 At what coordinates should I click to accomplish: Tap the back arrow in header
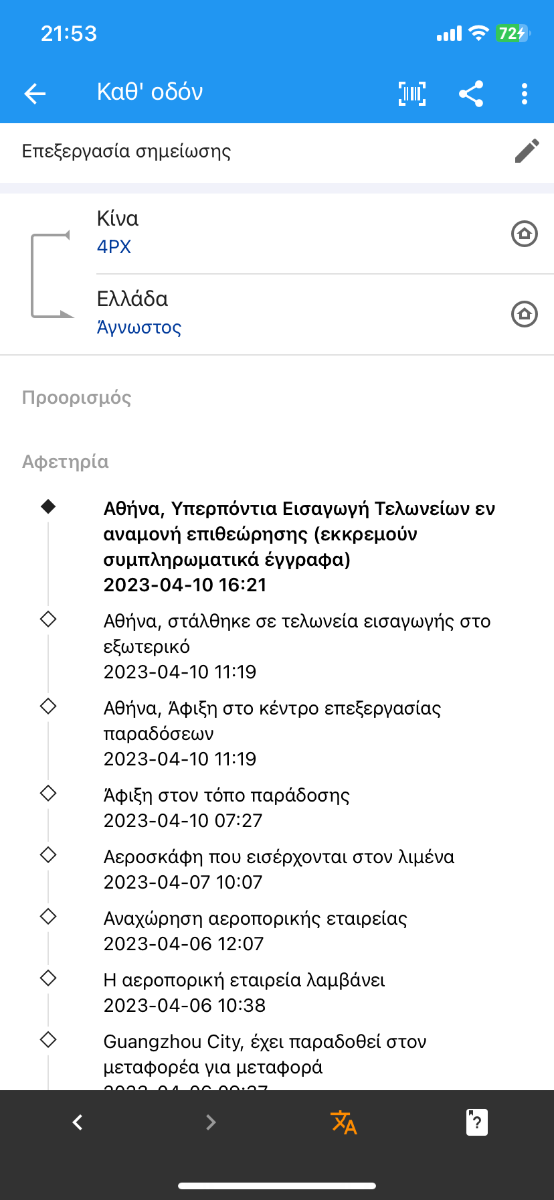point(35,94)
